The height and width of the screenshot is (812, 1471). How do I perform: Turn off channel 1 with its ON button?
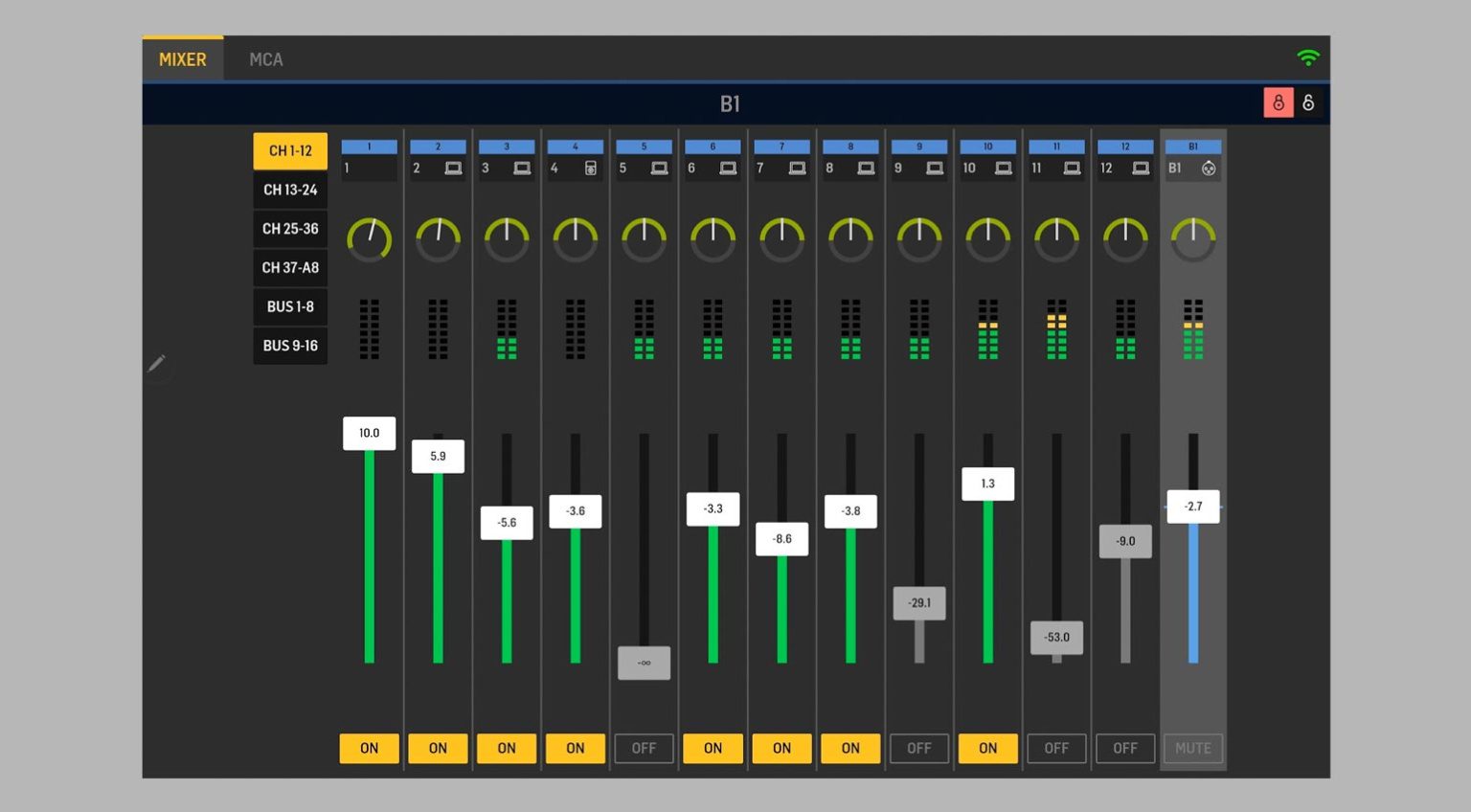[x=369, y=748]
